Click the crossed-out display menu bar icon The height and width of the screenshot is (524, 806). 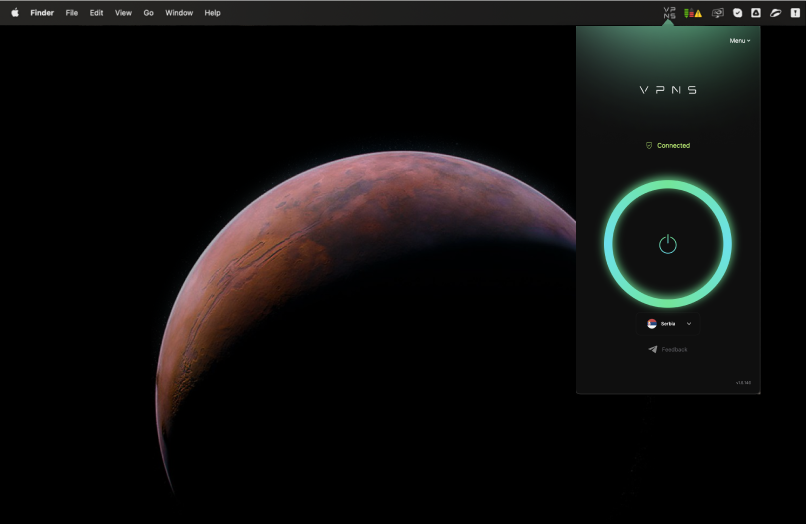[717, 13]
